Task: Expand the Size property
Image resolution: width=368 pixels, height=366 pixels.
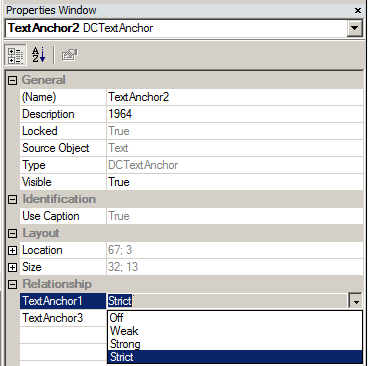Action: [12, 267]
